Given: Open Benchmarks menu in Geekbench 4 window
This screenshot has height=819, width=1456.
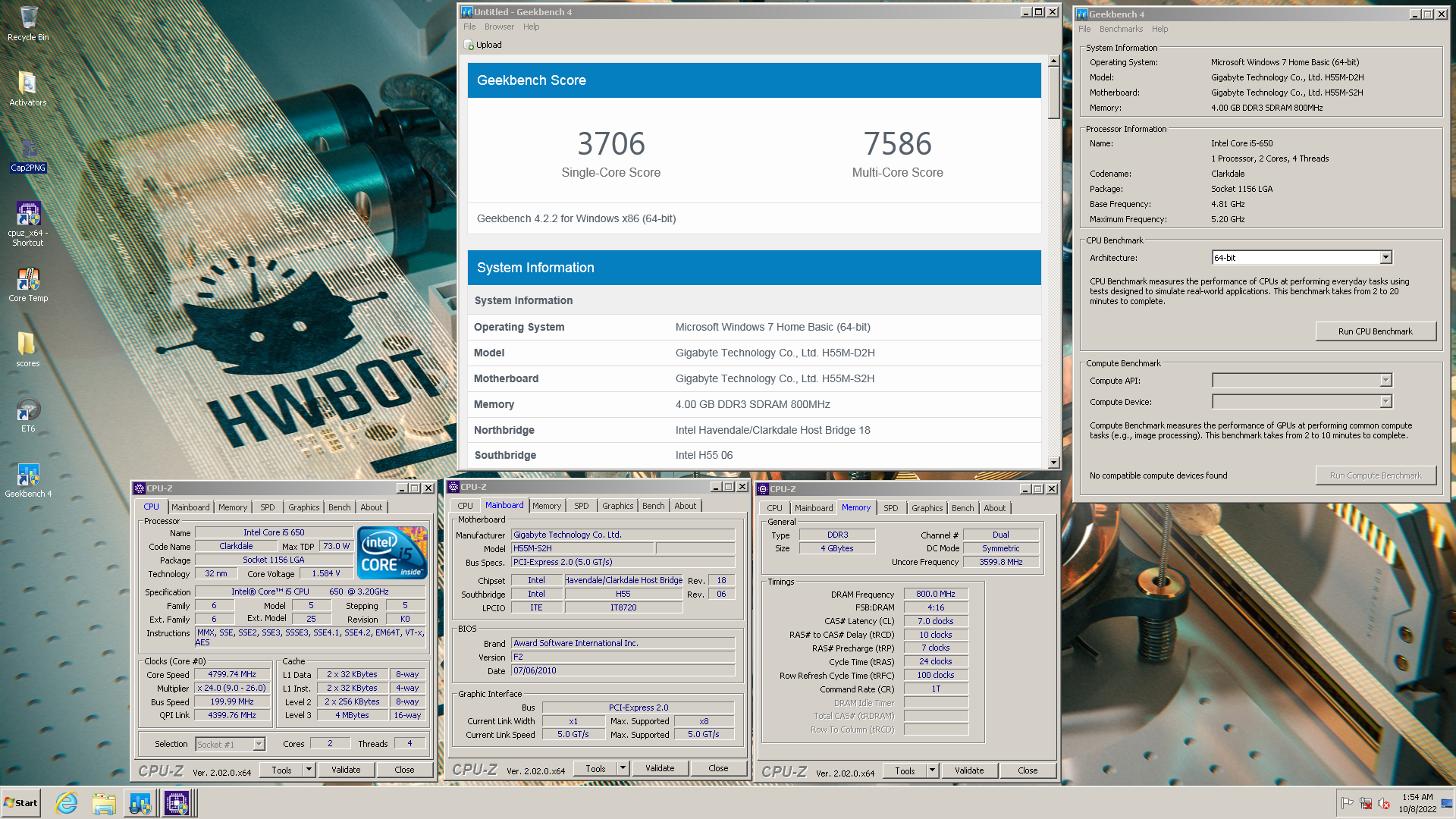Looking at the screenshot, I should (x=1121, y=29).
